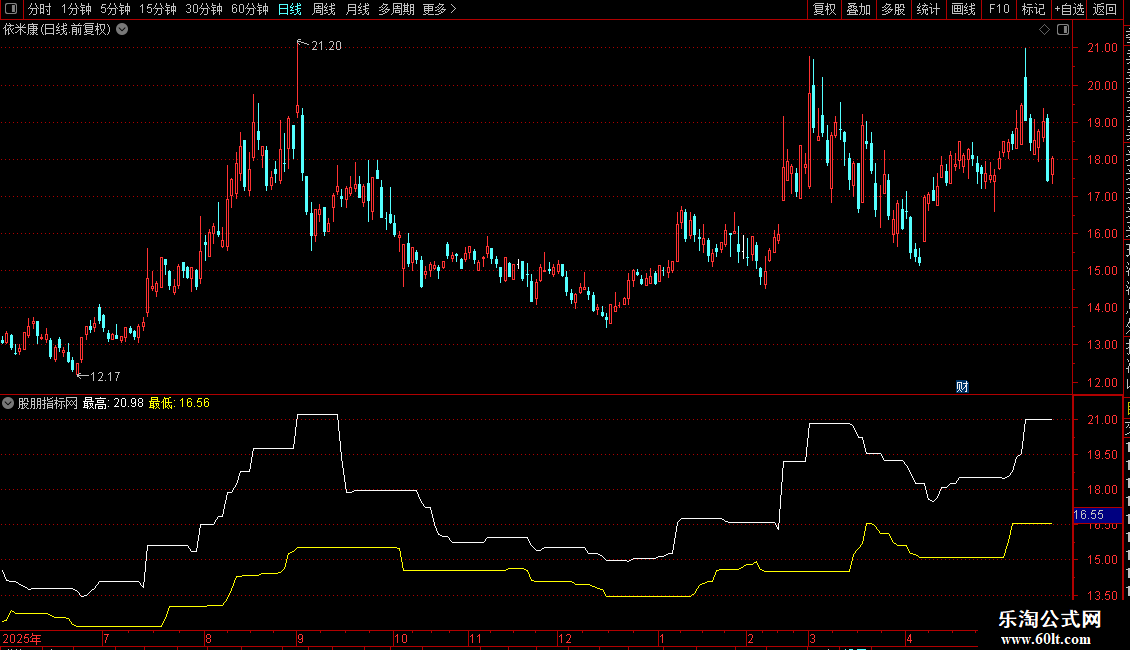Select the 1分钟 period
Viewport: 1130px width, 650px height.
(76, 9)
